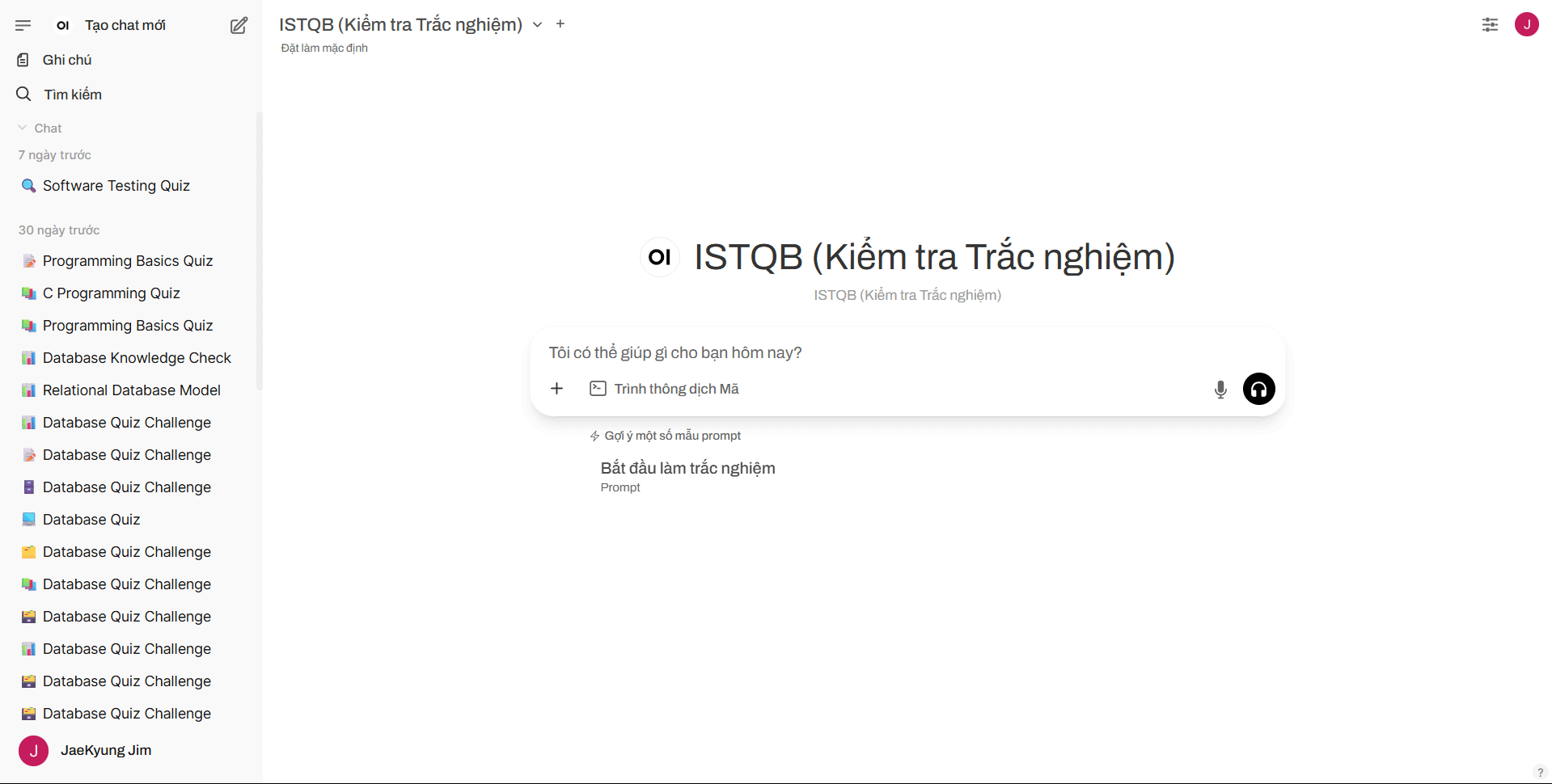Start a voice call with the headphone button
This screenshot has height=784, width=1552.
click(1258, 389)
